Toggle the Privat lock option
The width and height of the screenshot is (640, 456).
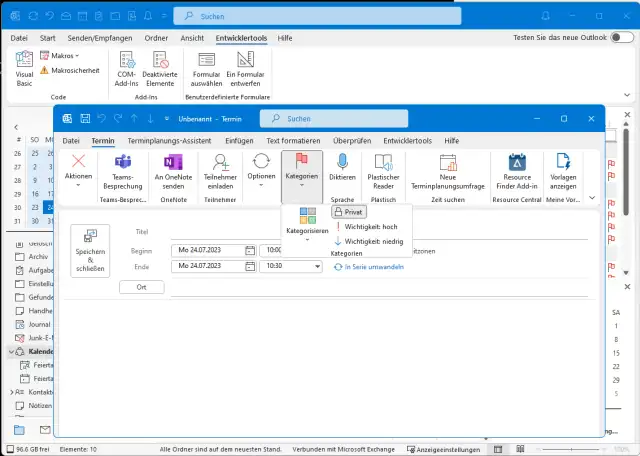(350, 213)
